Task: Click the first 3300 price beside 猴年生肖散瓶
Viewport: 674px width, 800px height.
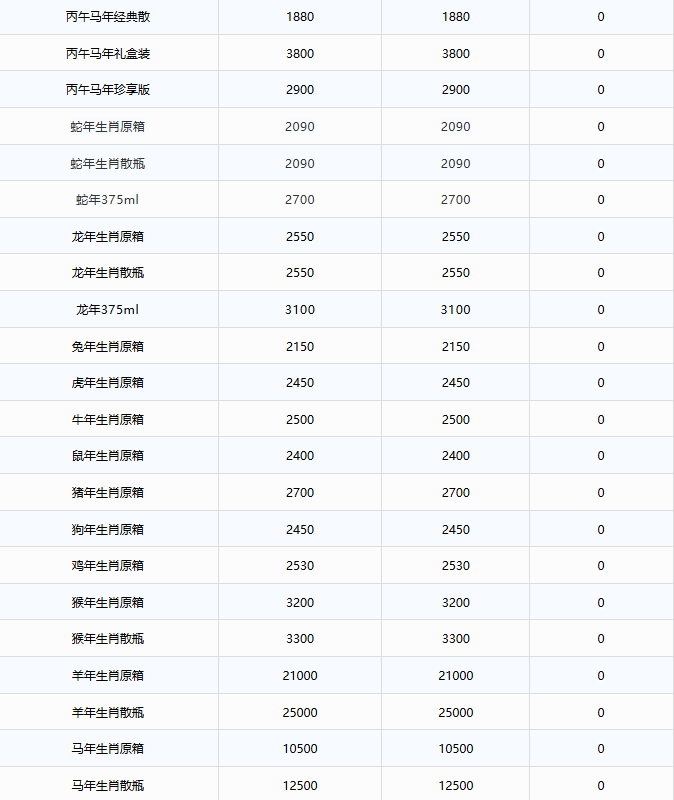Action: 300,639
